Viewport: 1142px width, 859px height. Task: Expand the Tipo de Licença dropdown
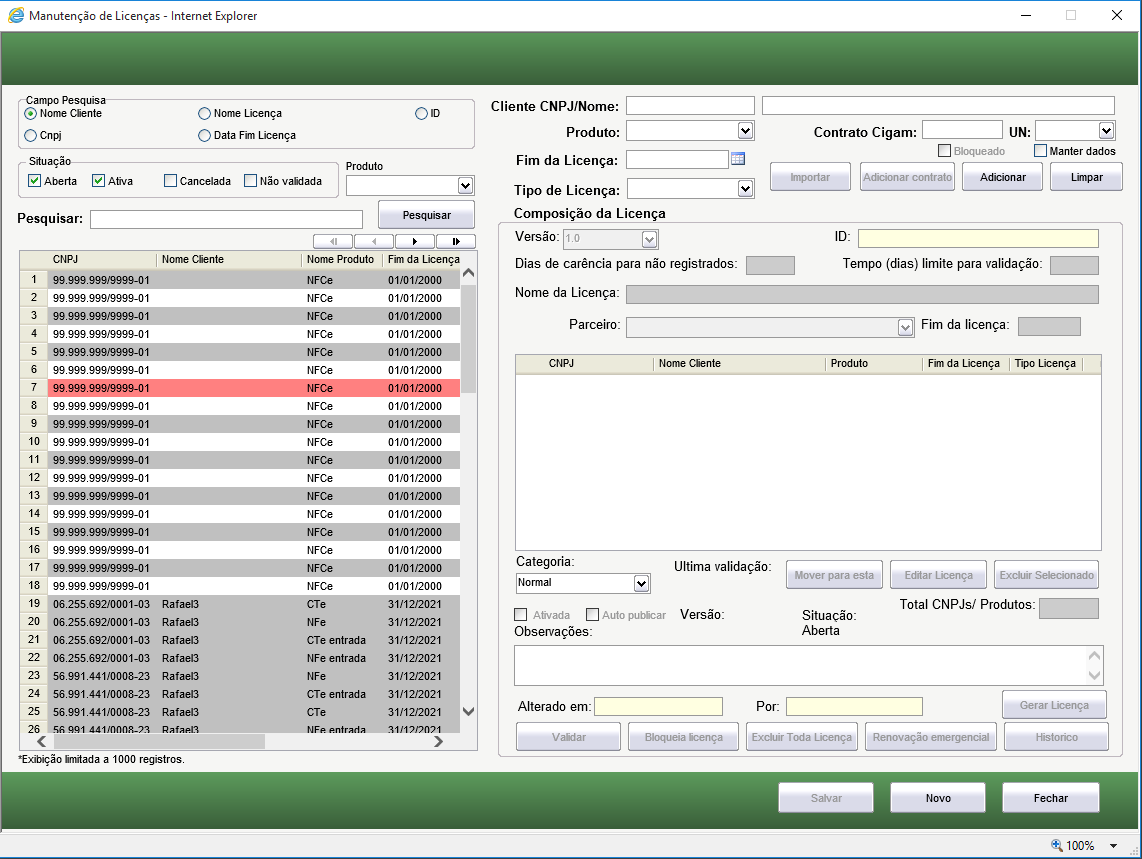click(745, 188)
